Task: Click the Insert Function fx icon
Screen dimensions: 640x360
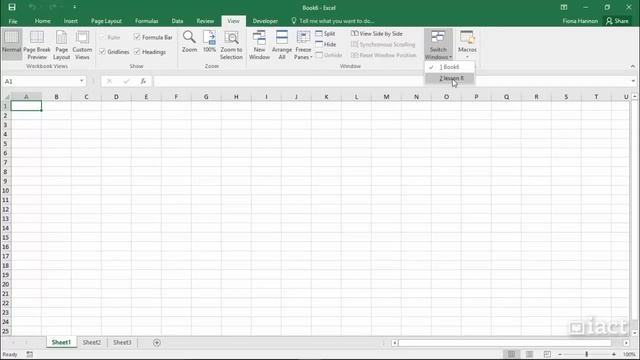Action: click(x=143, y=81)
